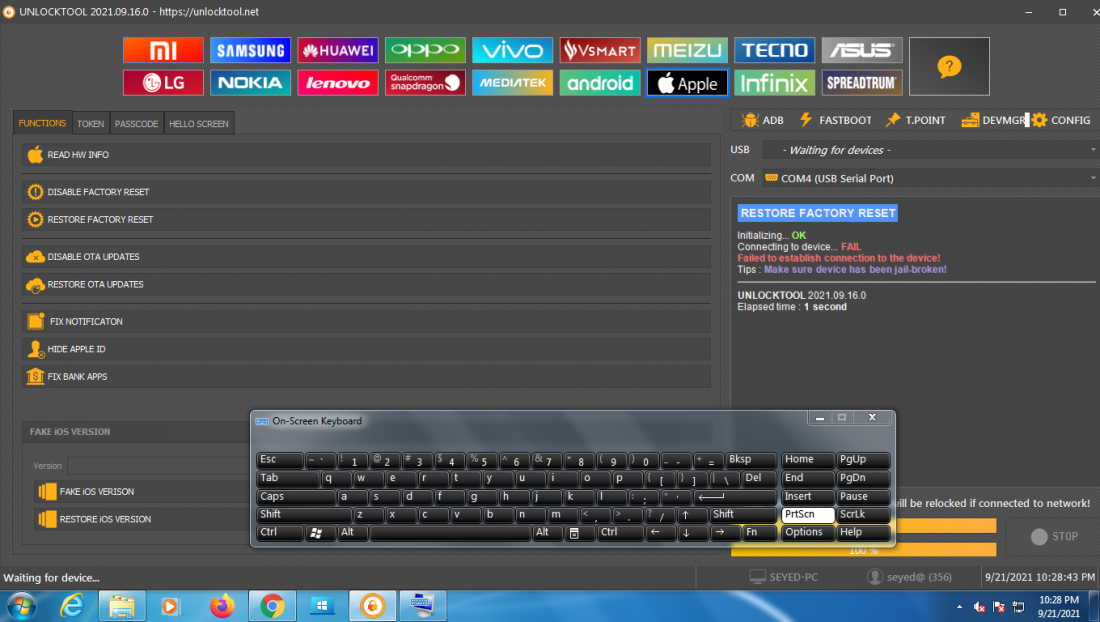Open the Fastboot tool

pos(836,120)
